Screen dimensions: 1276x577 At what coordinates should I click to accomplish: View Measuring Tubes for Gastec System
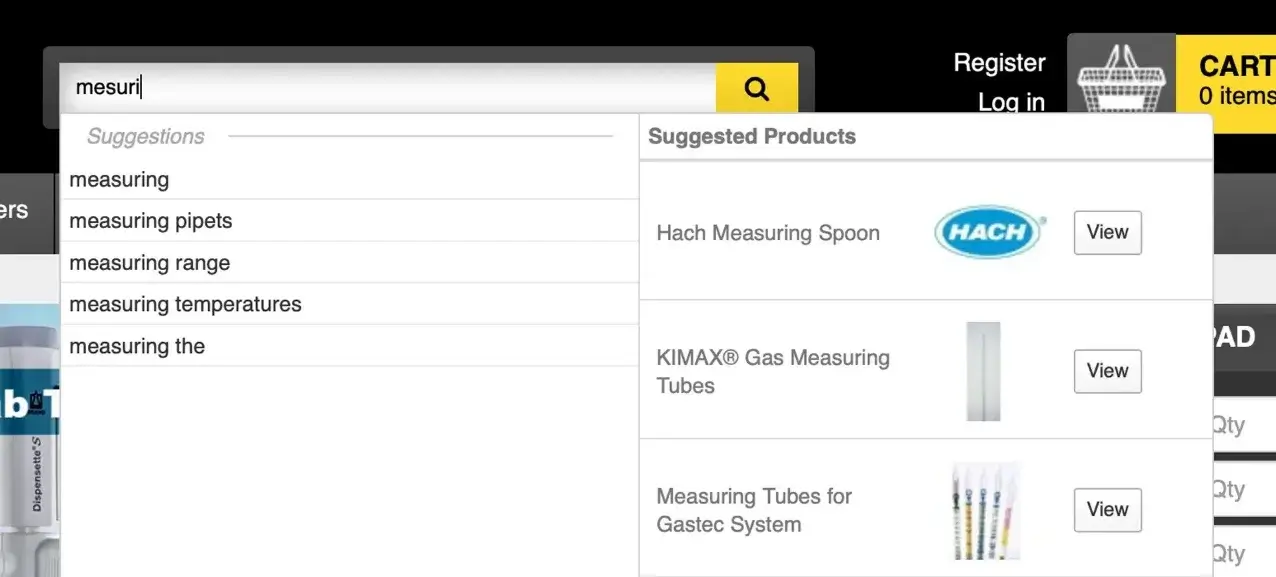[1107, 510]
